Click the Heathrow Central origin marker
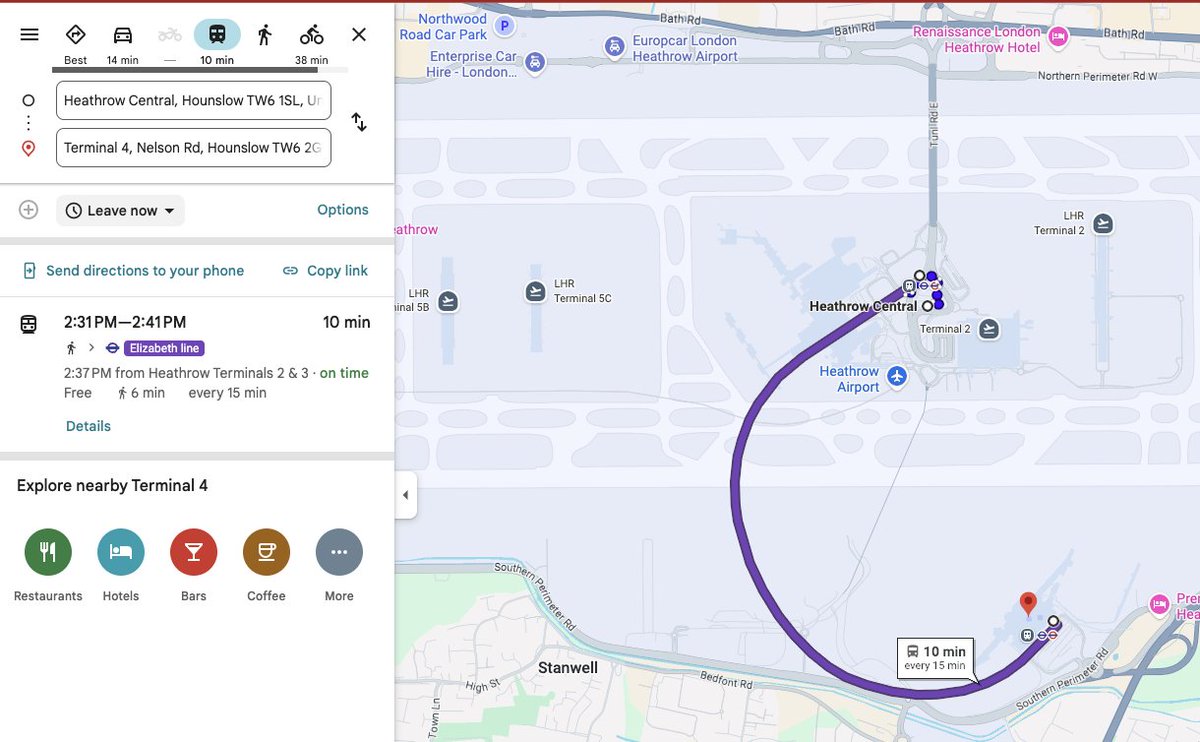Viewport: 1200px width, 742px height. click(928, 307)
